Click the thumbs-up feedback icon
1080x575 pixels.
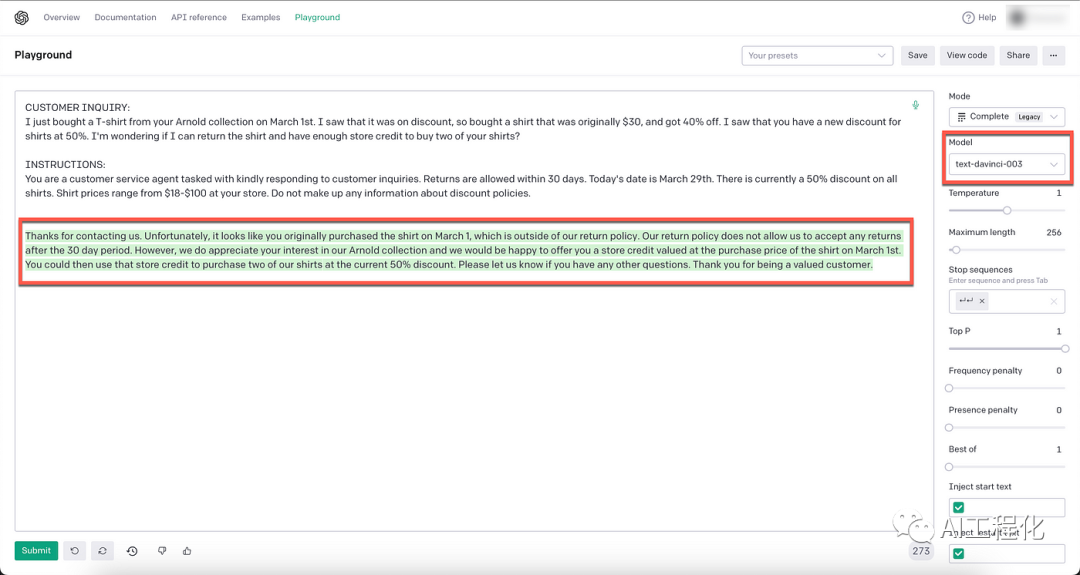[187, 551]
